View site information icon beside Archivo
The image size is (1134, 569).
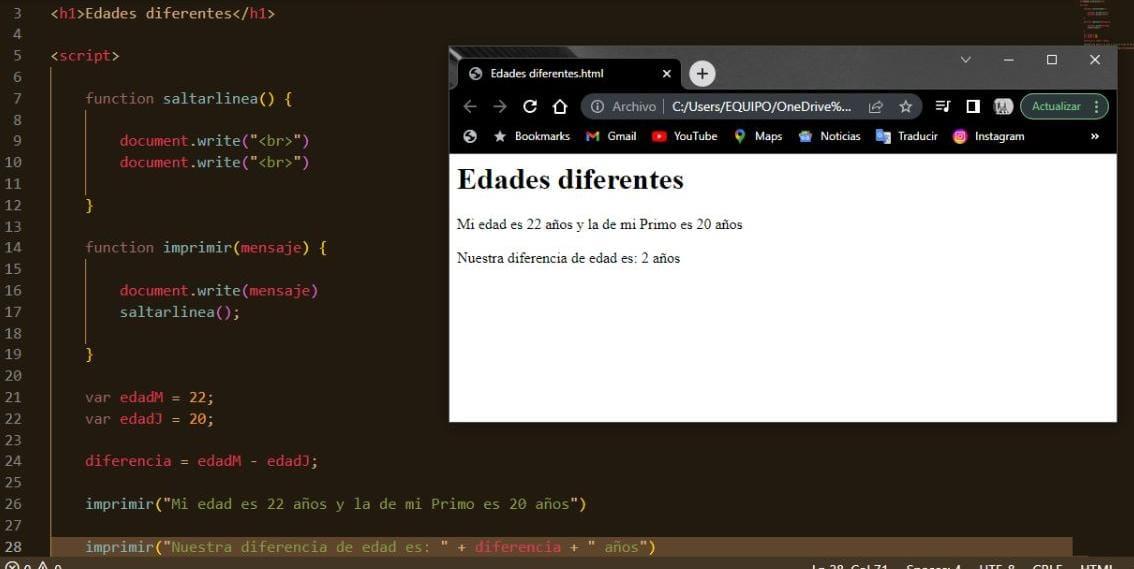(597, 106)
